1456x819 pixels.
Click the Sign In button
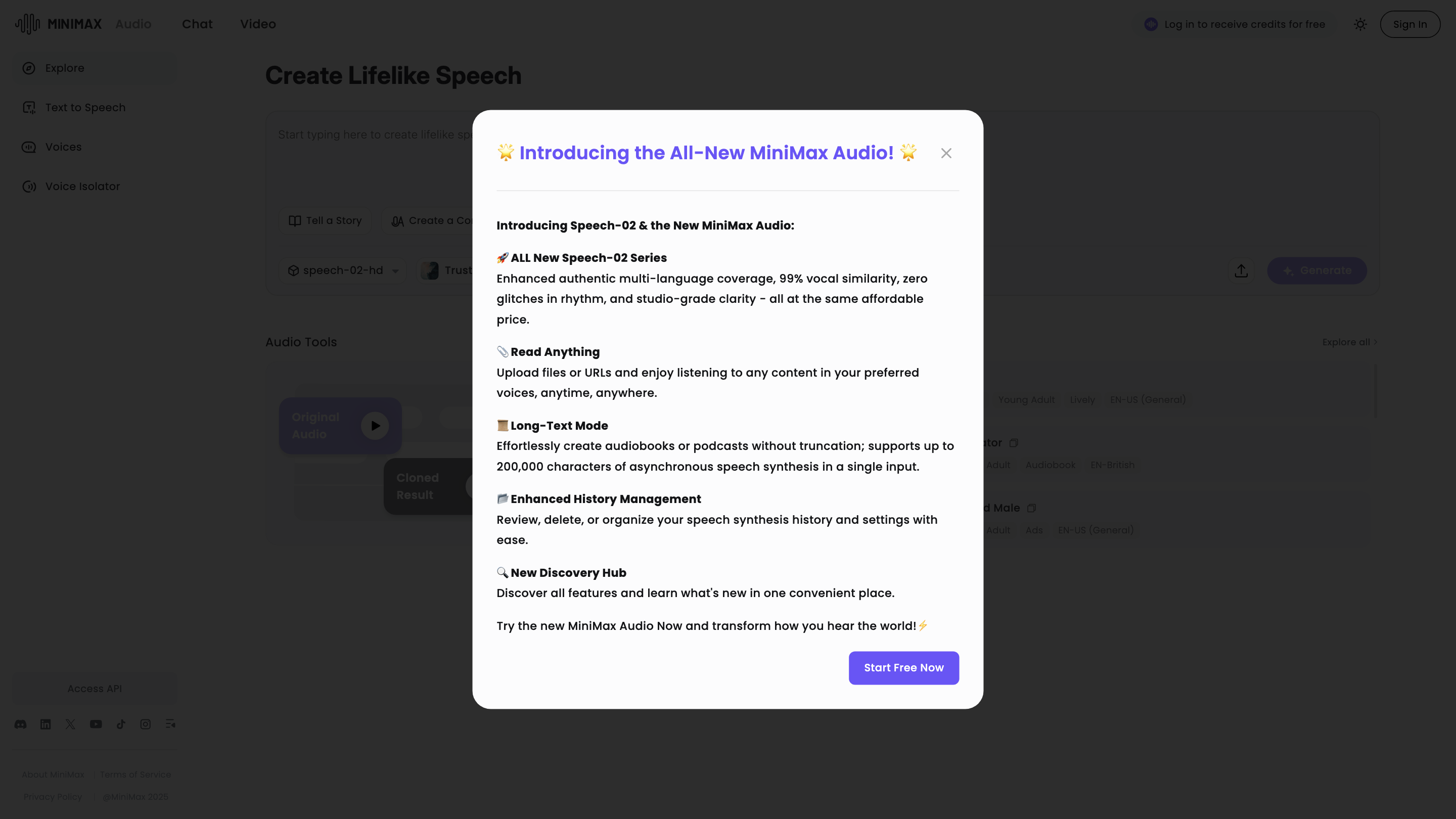[1409, 24]
